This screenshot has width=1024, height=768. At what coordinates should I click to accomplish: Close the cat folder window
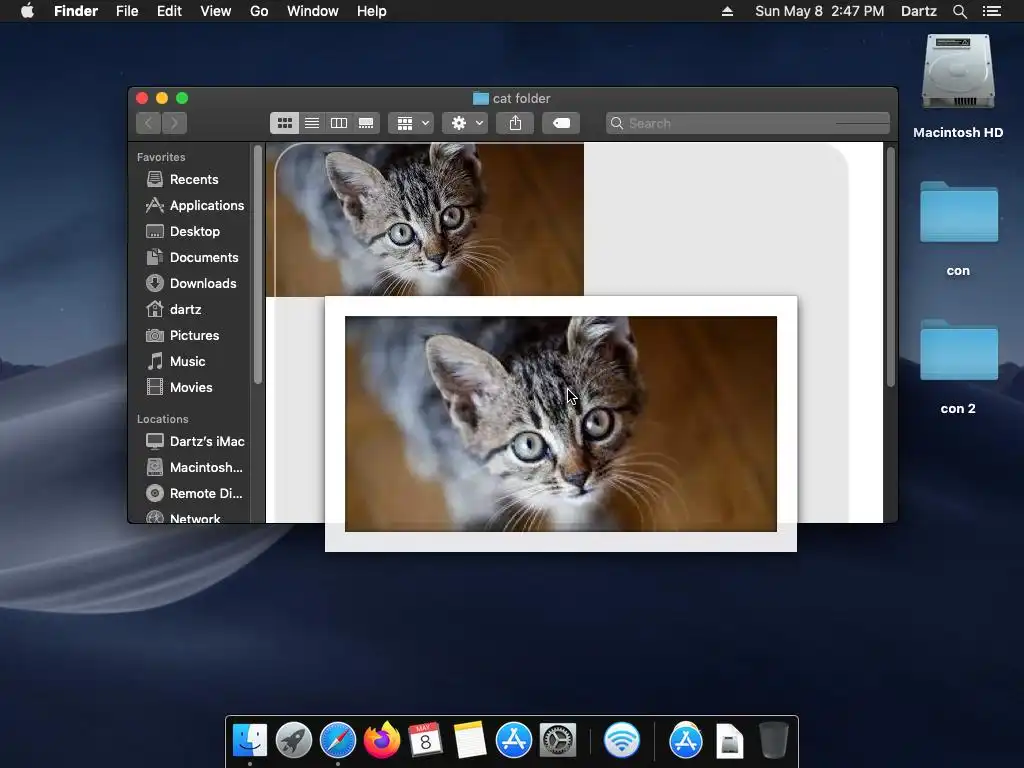click(142, 98)
